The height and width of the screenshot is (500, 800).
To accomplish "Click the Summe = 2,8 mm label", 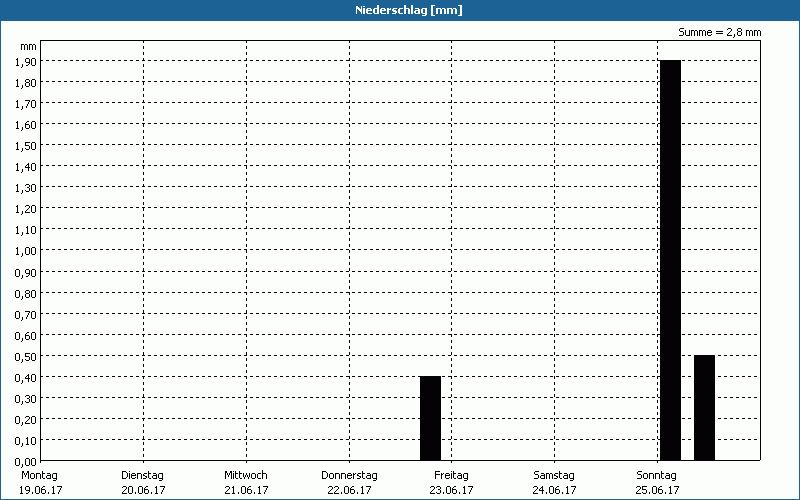I will point(719,32).
